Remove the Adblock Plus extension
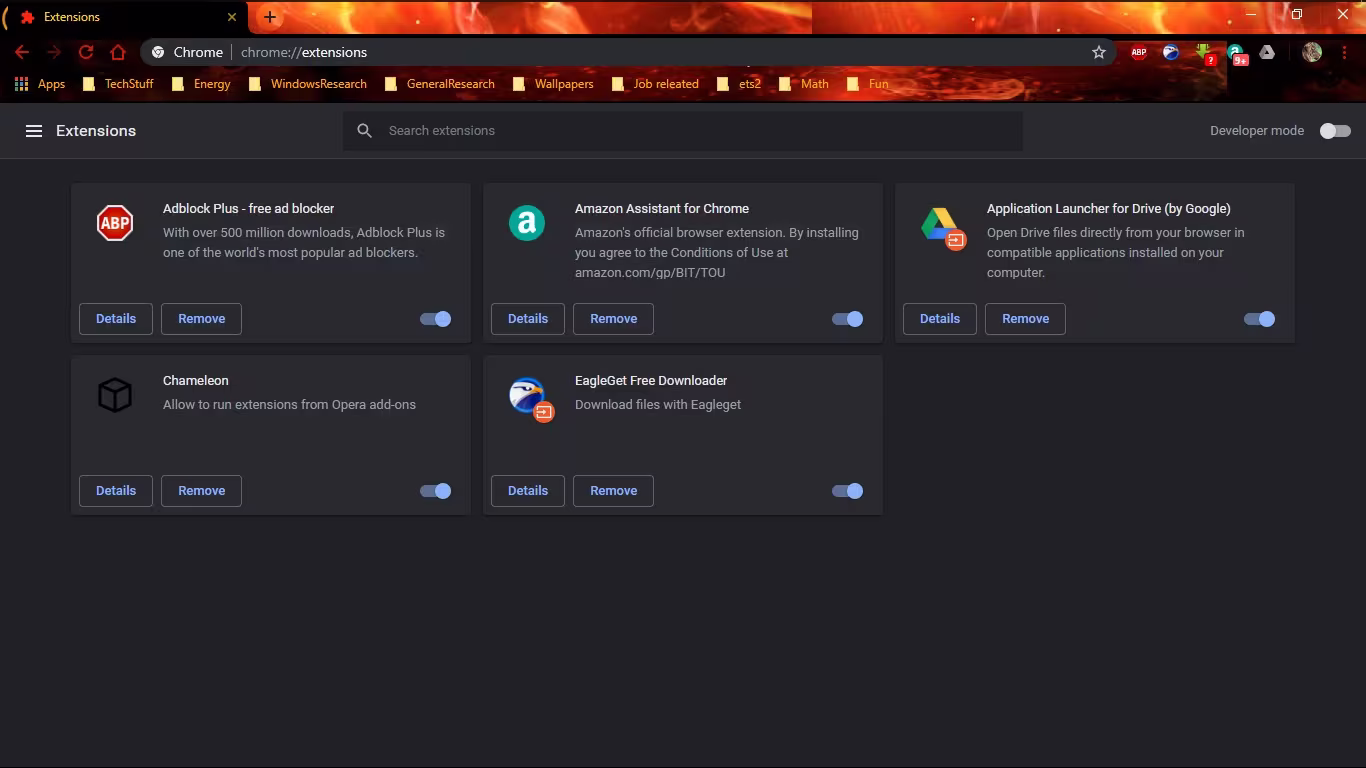 coord(201,319)
